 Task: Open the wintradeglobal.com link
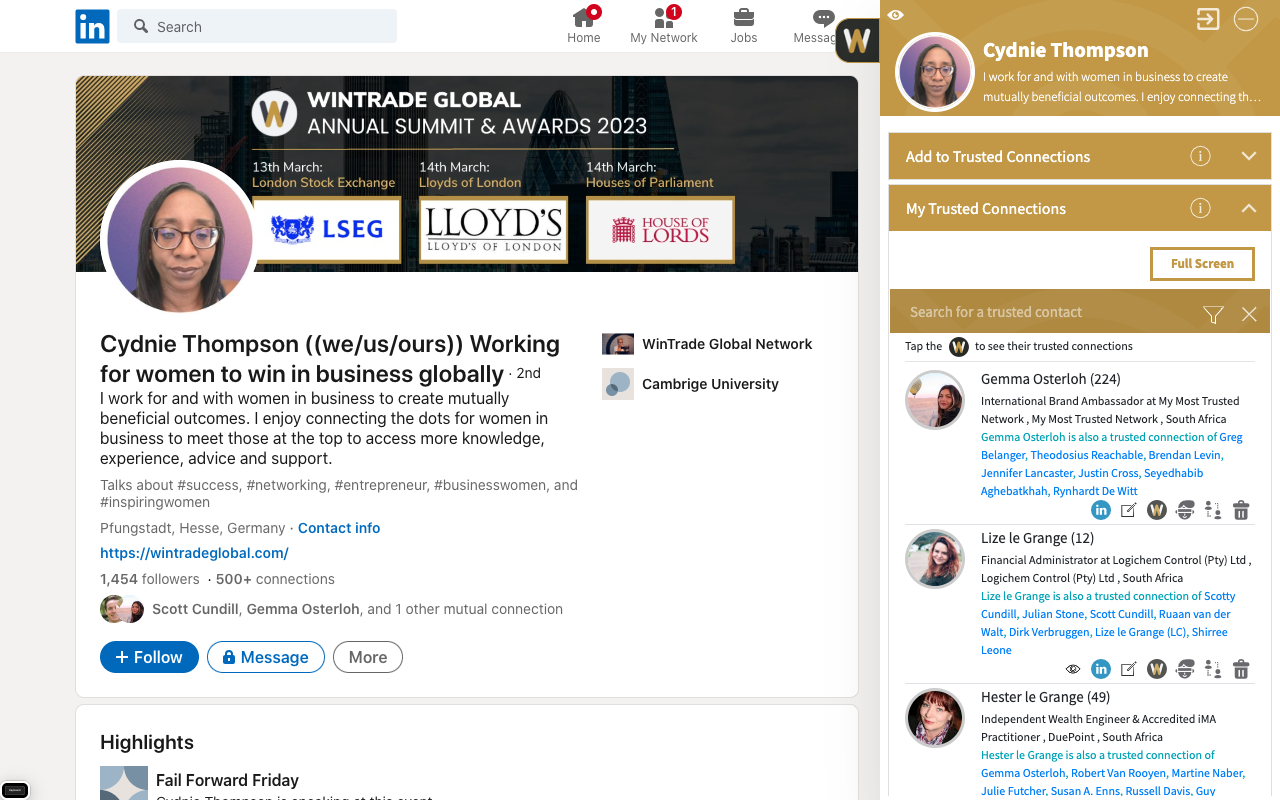[194, 553]
